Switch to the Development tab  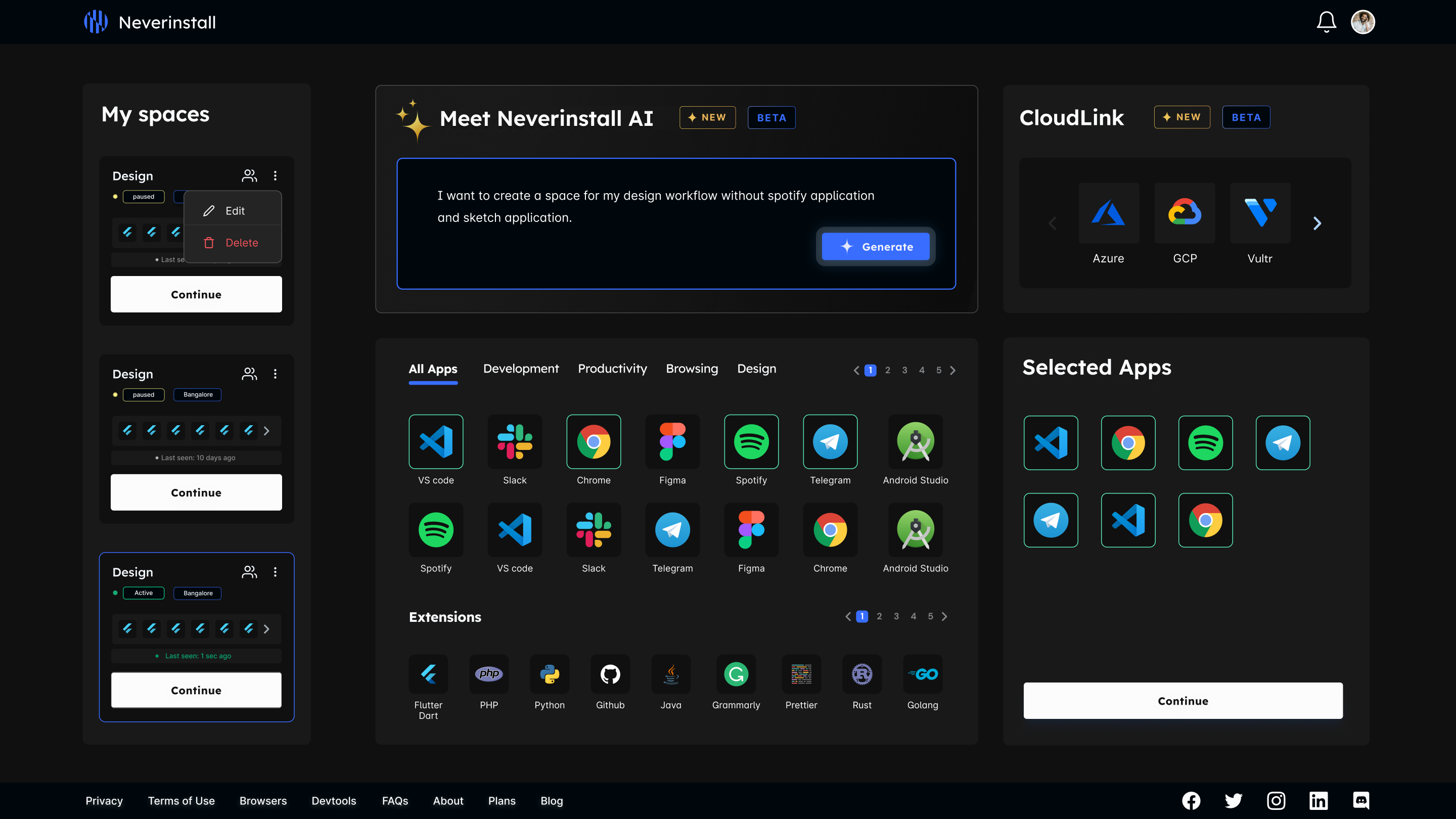[x=521, y=369]
